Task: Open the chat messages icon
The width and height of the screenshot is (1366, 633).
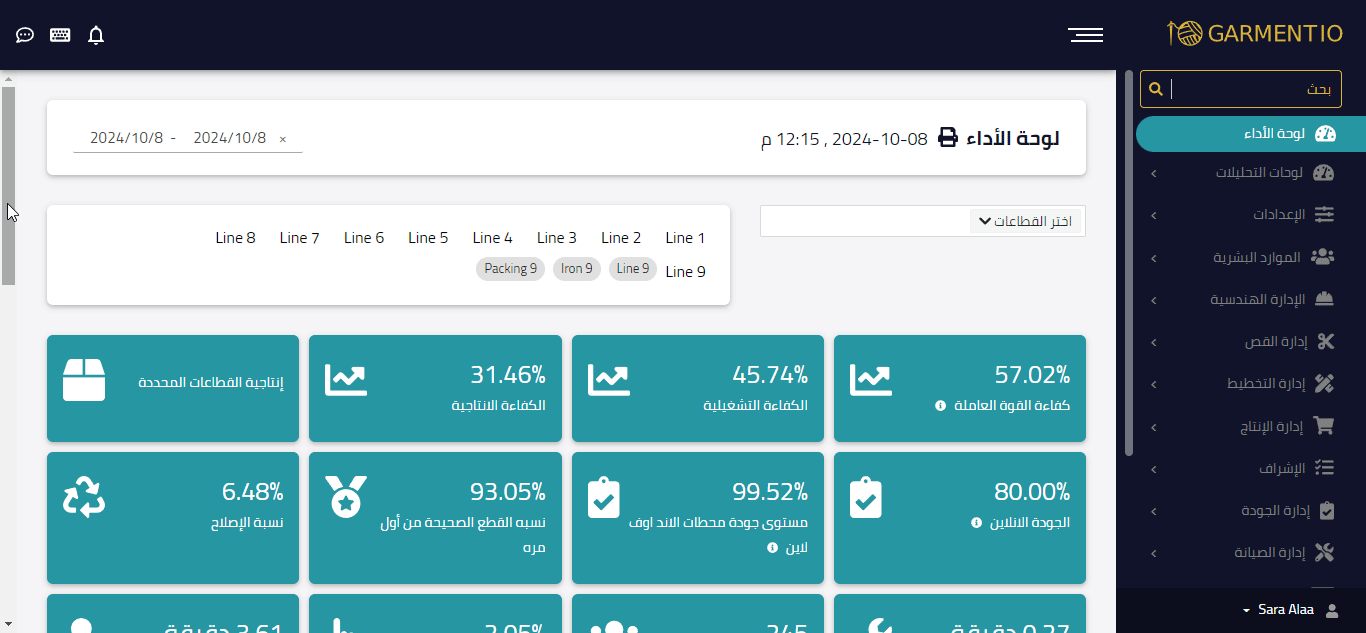Action: click(x=25, y=35)
